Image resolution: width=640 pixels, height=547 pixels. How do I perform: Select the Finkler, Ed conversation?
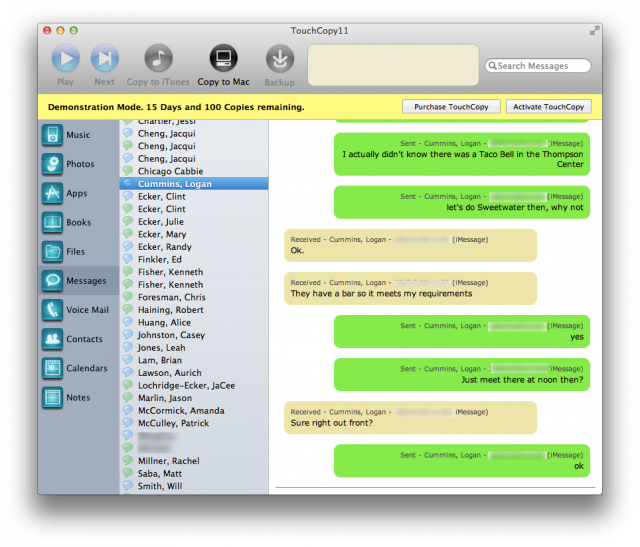pos(194,260)
